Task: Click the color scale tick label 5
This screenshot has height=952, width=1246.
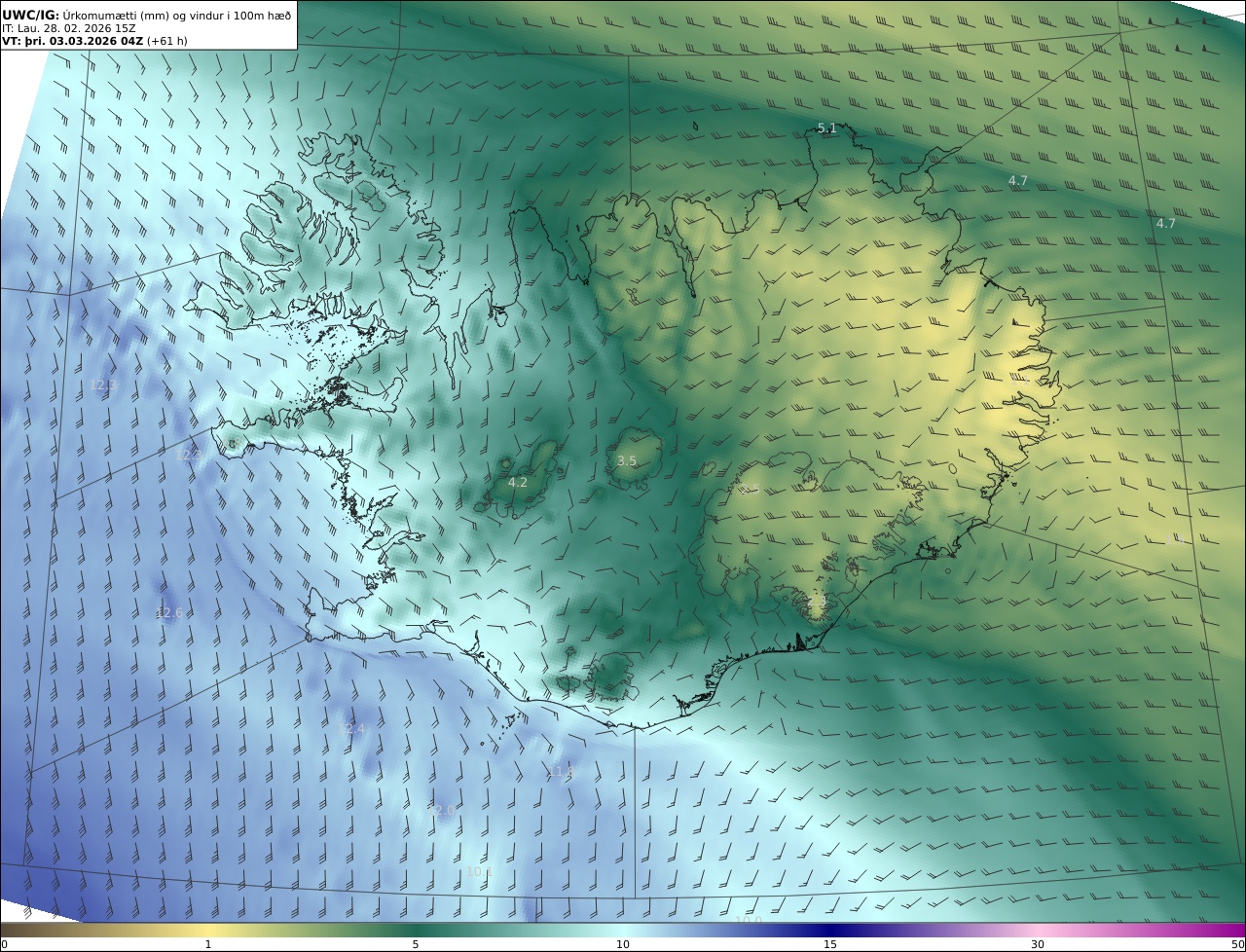Action: point(416,944)
